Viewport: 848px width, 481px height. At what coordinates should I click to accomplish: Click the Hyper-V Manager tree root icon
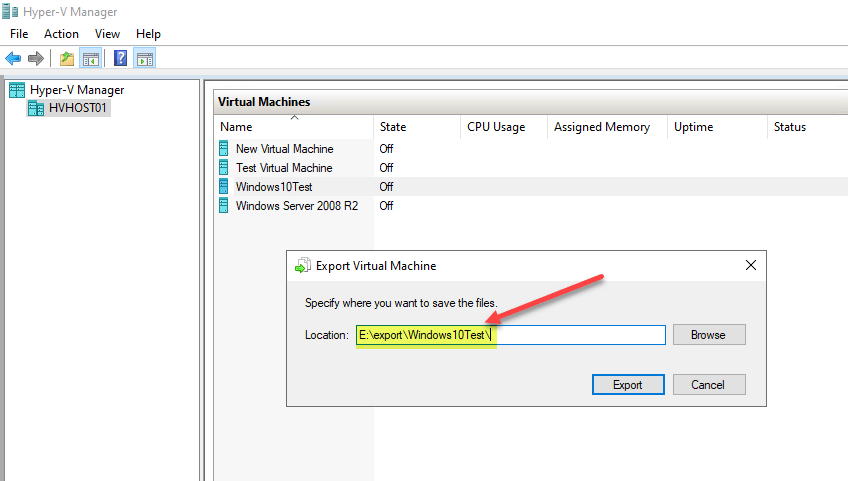pyautogui.click(x=17, y=90)
